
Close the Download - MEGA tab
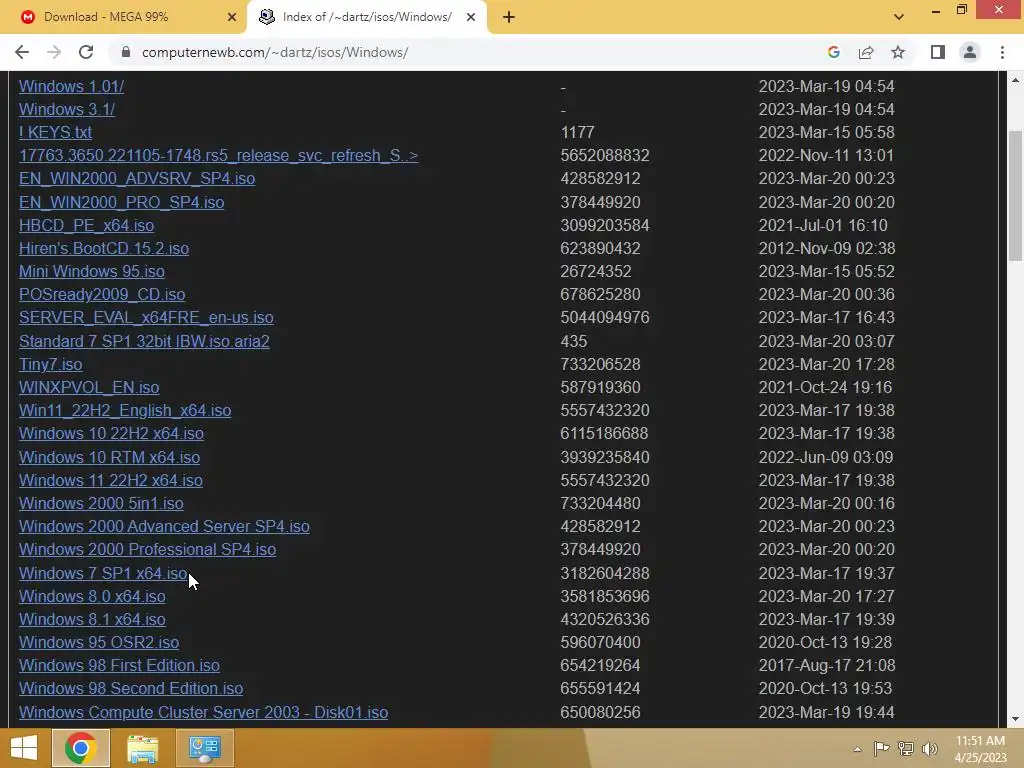tap(232, 17)
